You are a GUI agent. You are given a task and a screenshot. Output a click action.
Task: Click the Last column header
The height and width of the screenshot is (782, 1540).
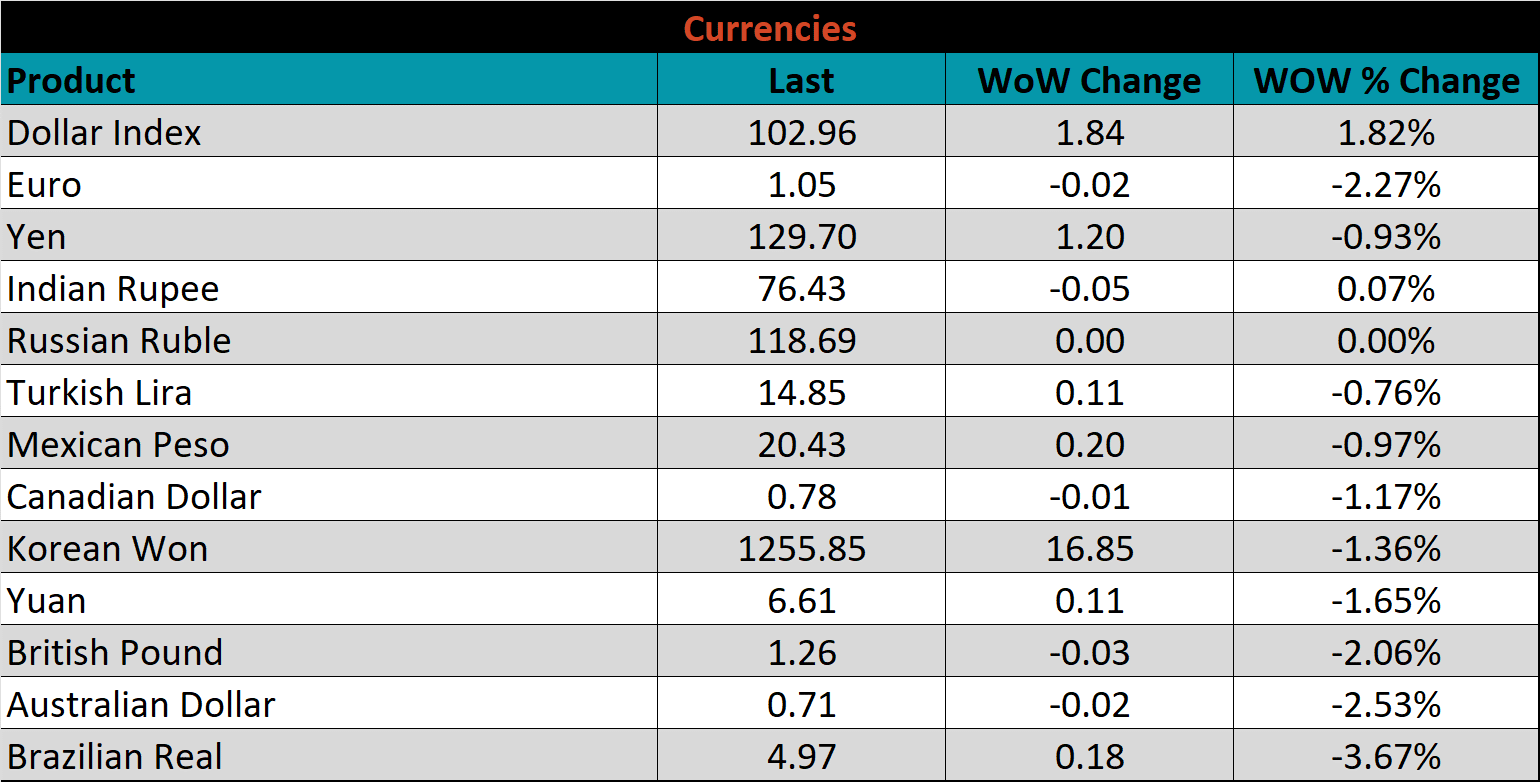pyautogui.click(x=801, y=80)
